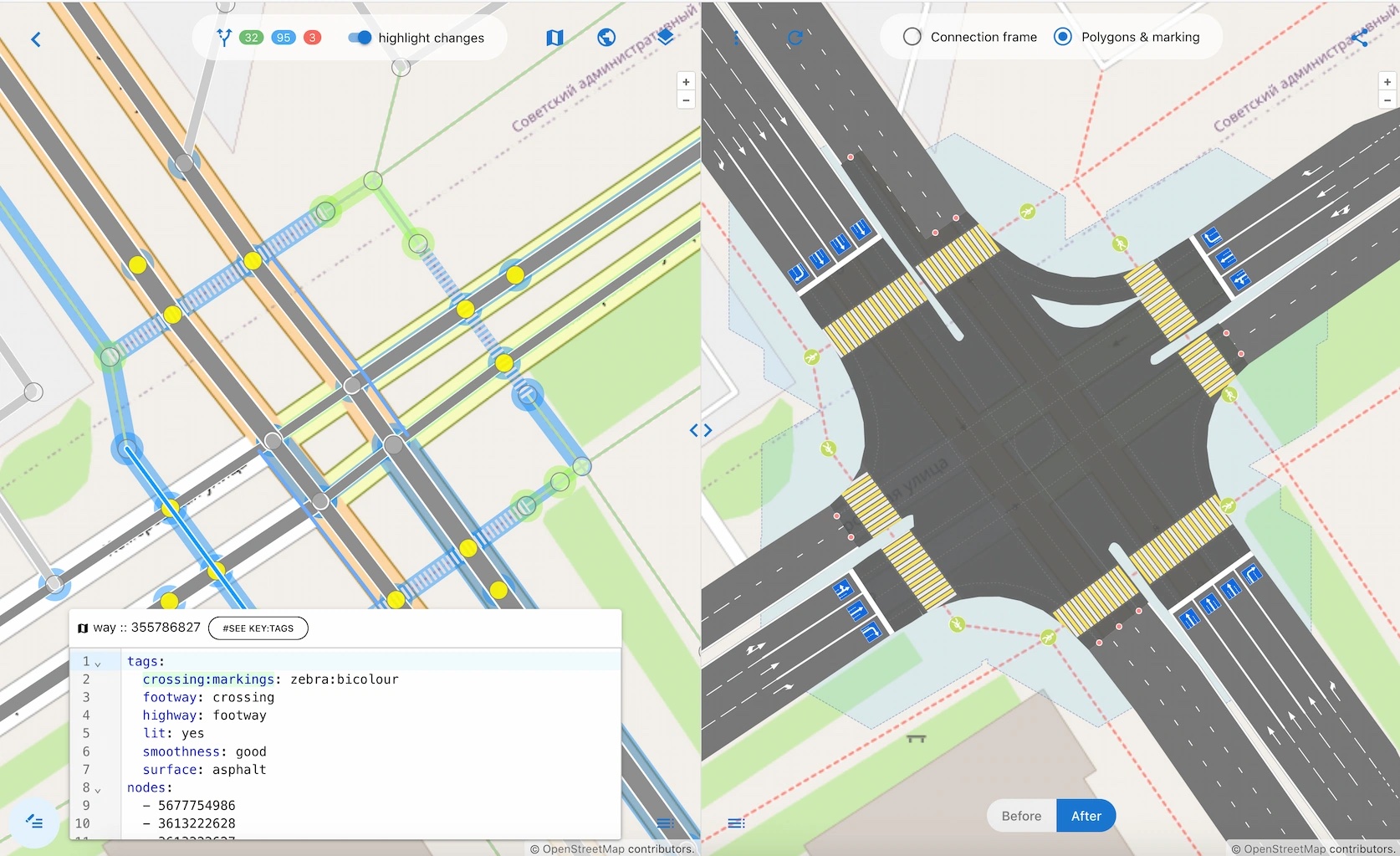The width and height of the screenshot is (1400, 856).
Task: Switch to the Before view
Action: point(1021,816)
